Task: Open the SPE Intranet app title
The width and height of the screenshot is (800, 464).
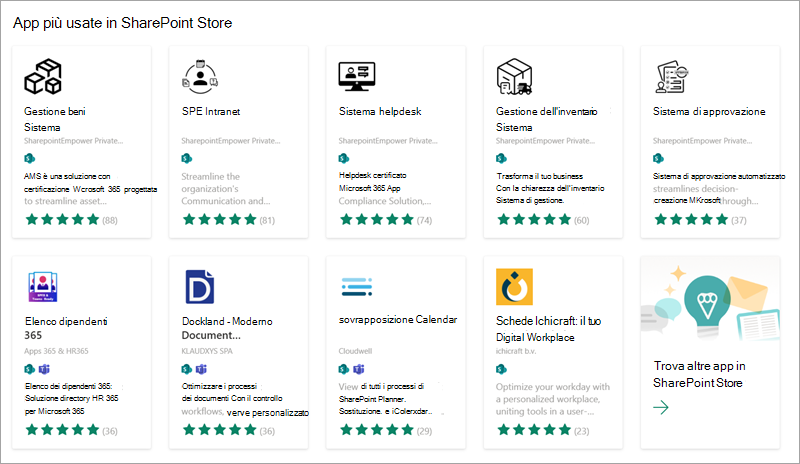Action: click(x=211, y=111)
